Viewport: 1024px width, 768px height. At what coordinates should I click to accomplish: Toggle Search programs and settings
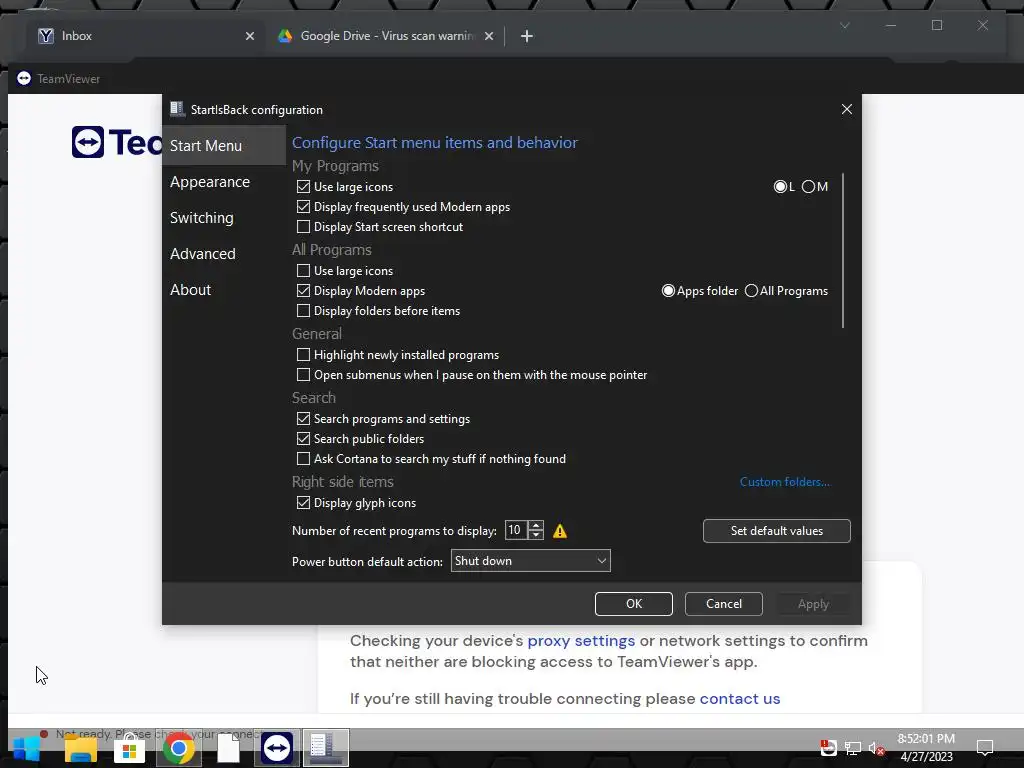coord(303,419)
